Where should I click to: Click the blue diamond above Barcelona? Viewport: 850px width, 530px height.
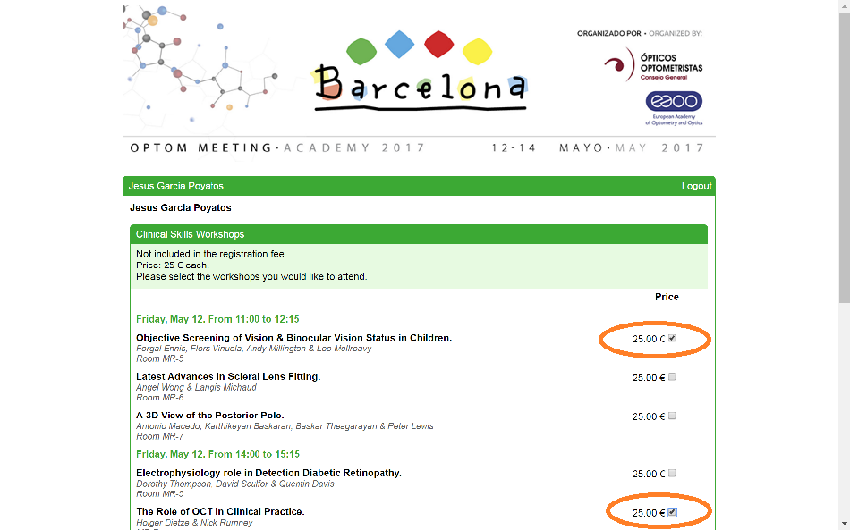pyautogui.click(x=400, y=44)
